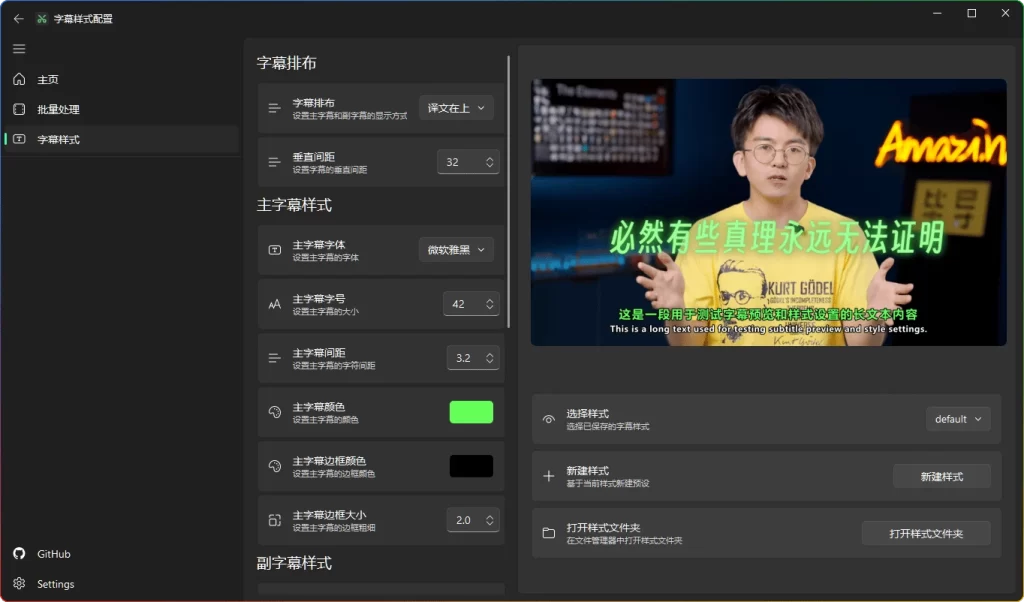Open the 字幕排布 dropdown showing 译文在上
1024x602 pixels.
point(456,107)
